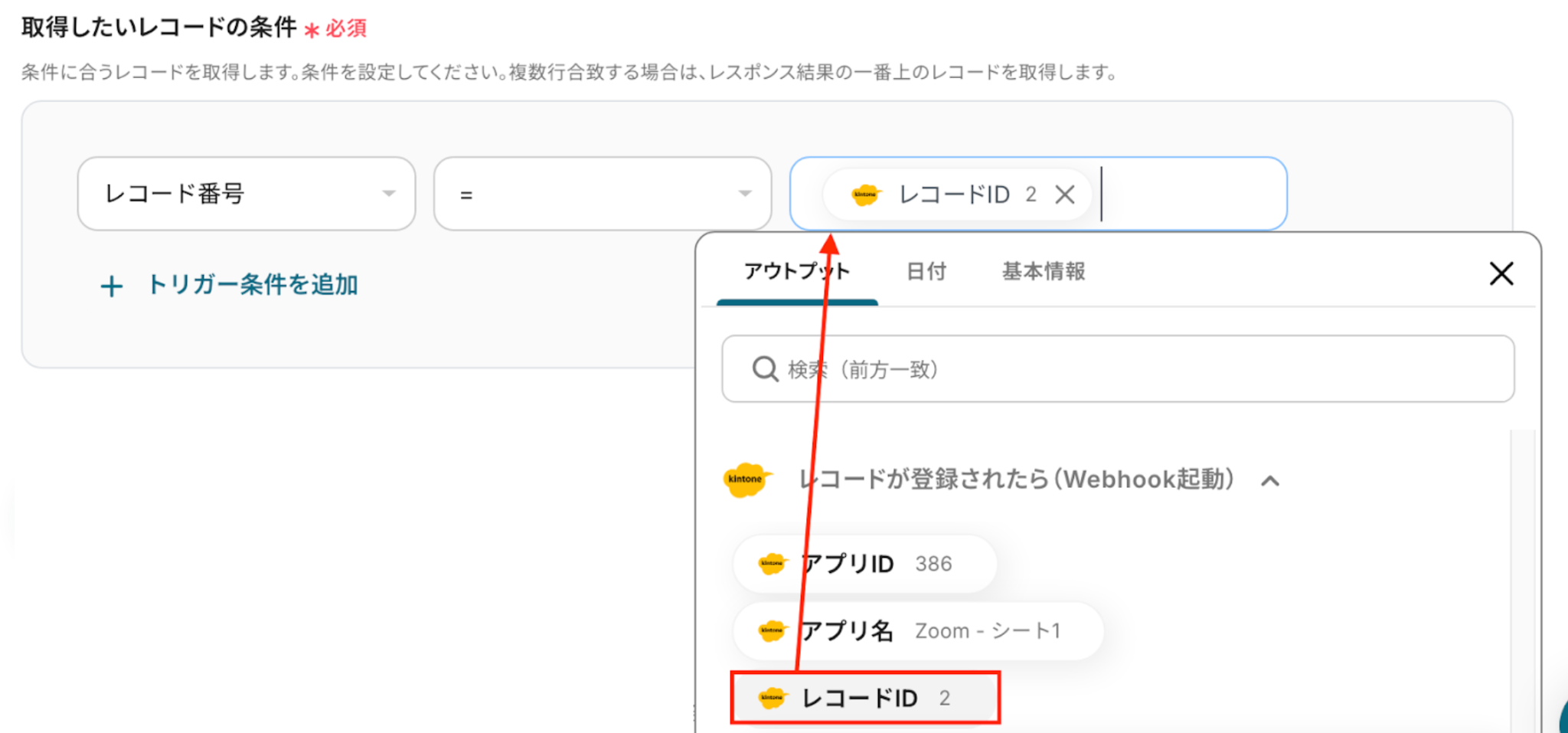Choose the アプリID 386 output value
Image resolution: width=1568 pixels, height=733 pixels.
(865, 564)
